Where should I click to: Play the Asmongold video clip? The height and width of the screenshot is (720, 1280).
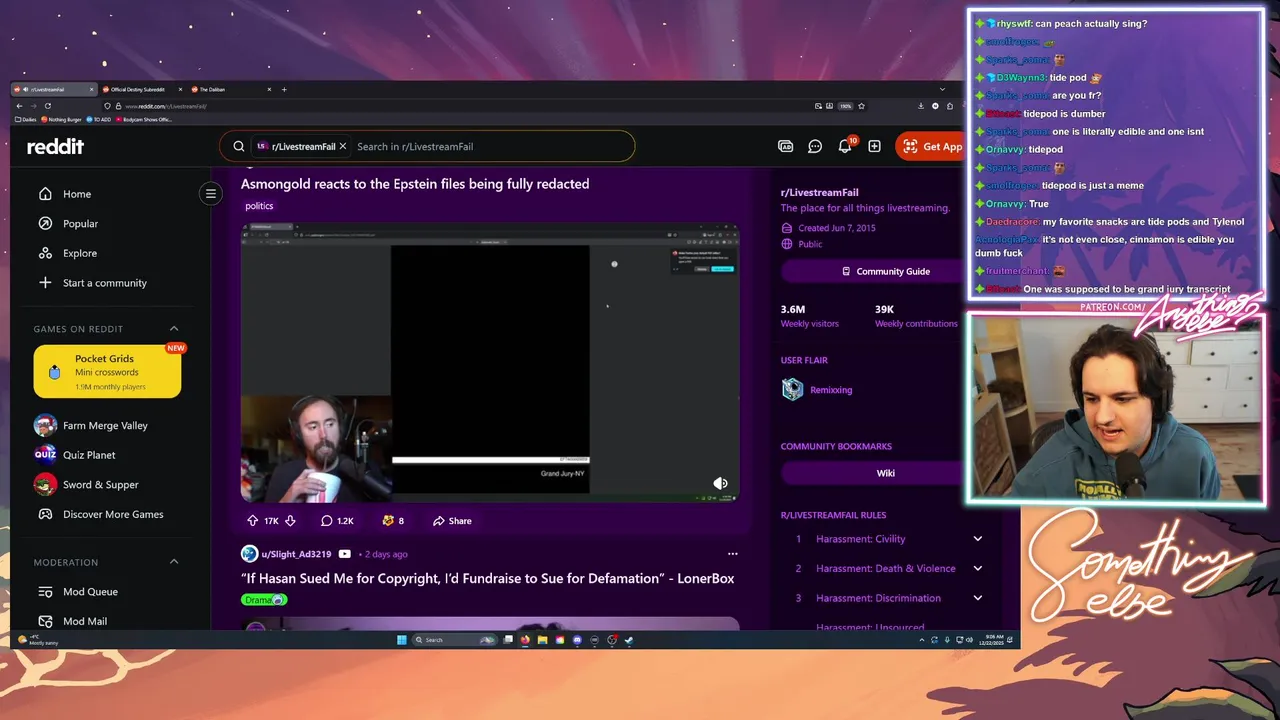pos(490,363)
